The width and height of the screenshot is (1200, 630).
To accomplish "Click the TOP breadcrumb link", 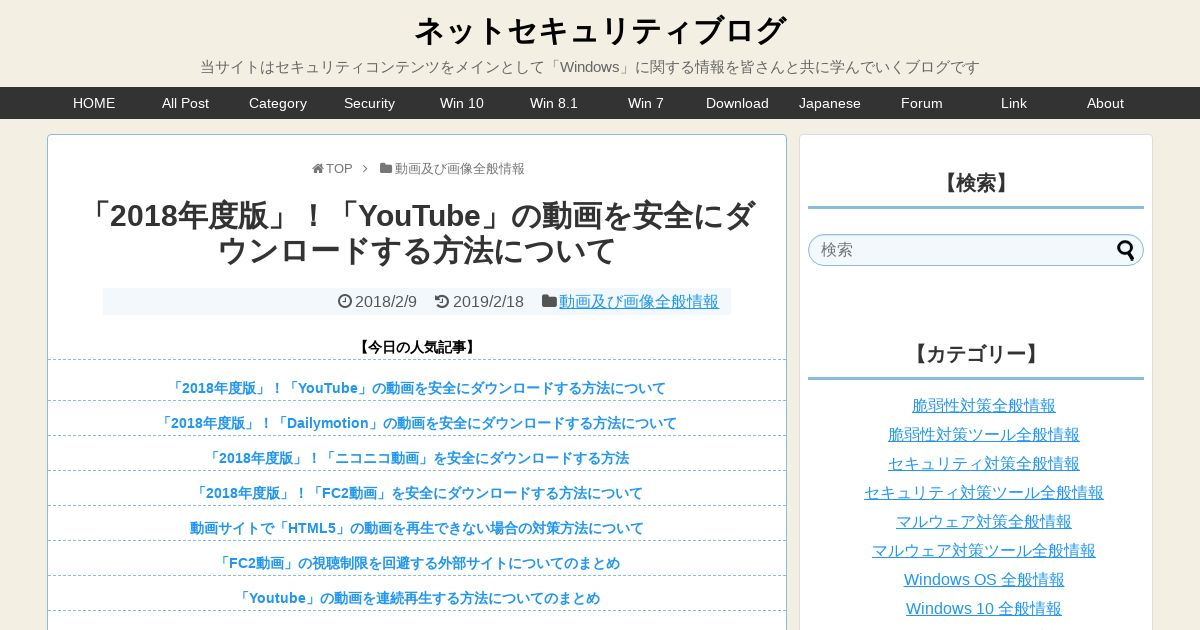I will 339,169.
